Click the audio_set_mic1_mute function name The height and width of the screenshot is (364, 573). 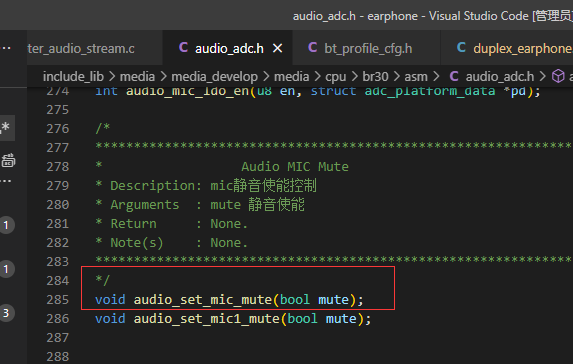click(x=206, y=319)
